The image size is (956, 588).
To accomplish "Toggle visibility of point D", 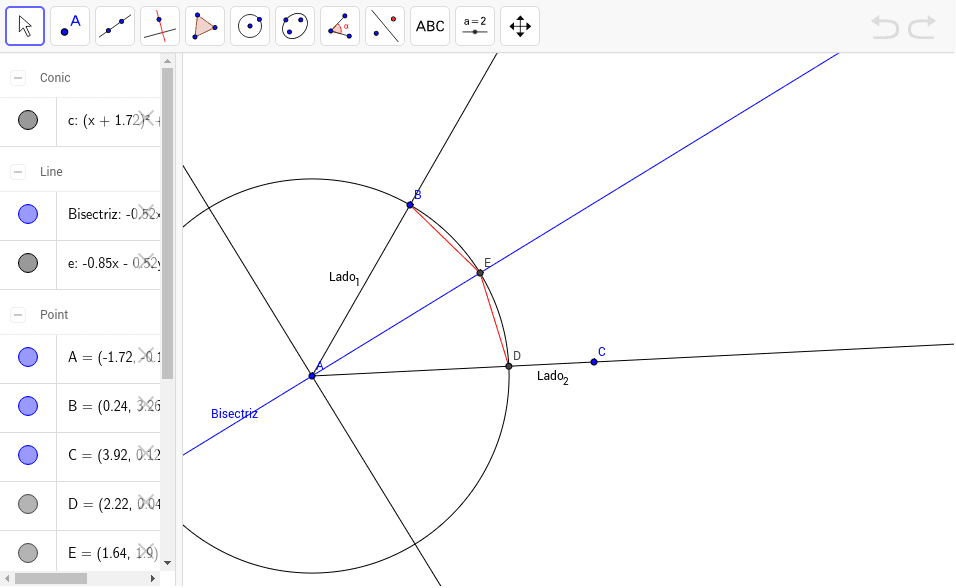I will pyautogui.click(x=28, y=504).
